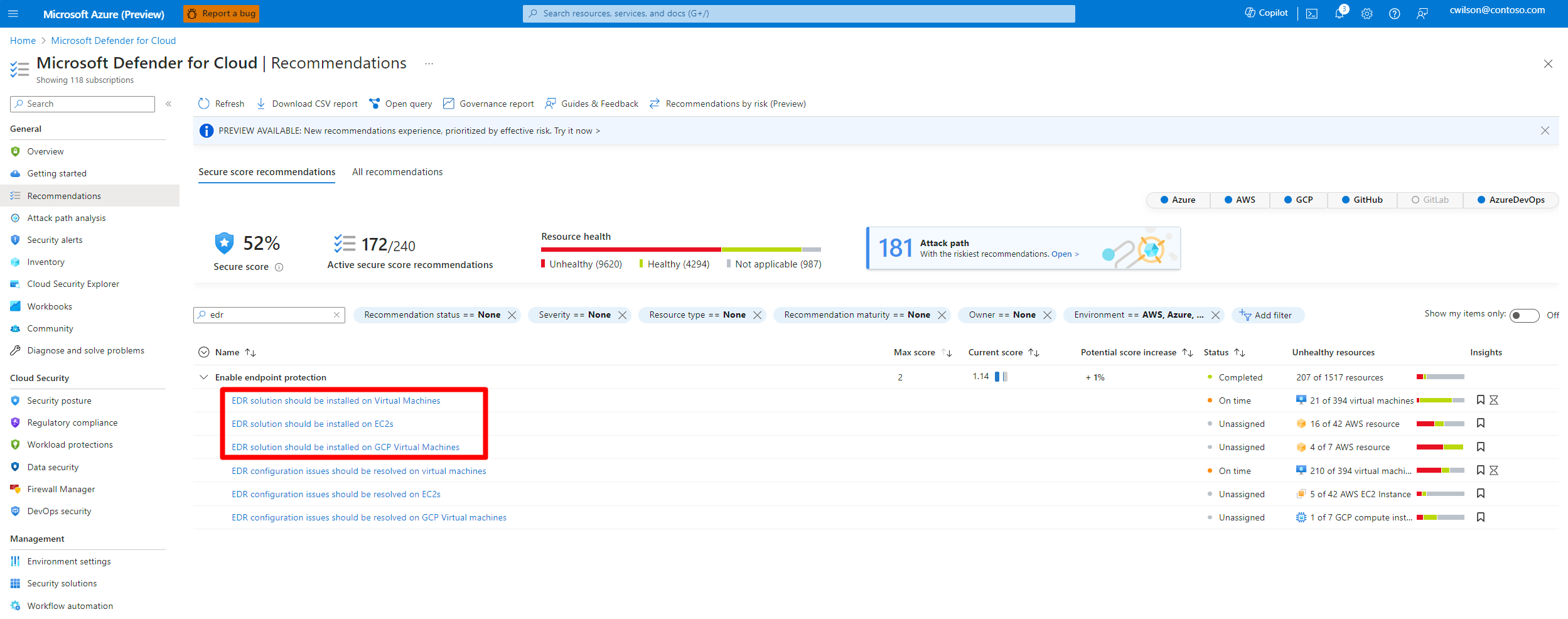Toggle the AWS environment filter
The height and width of the screenshot is (619, 1568).
(1240, 200)
